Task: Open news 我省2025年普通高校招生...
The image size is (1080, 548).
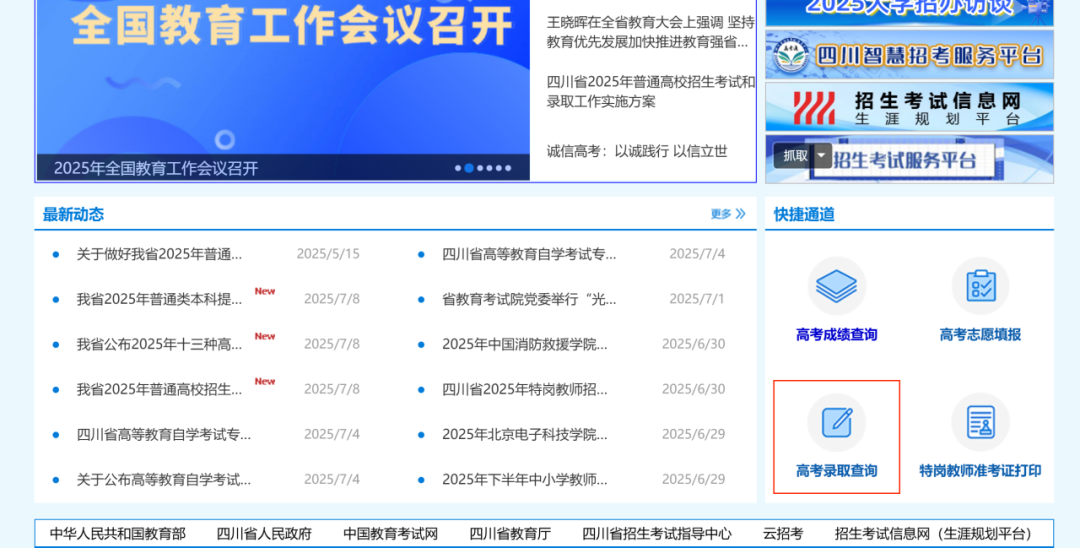Action: 159,390
